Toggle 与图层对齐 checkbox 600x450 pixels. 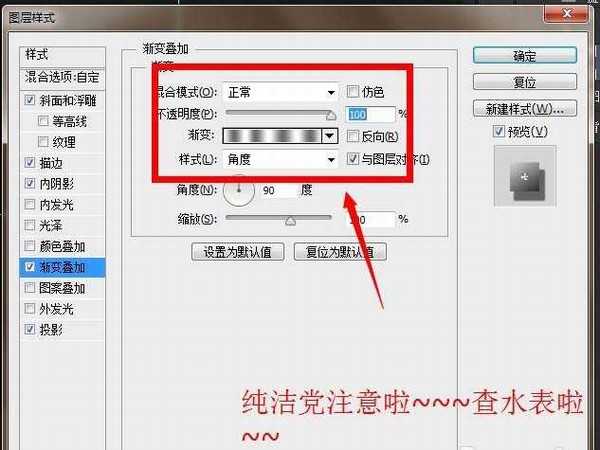352,158
